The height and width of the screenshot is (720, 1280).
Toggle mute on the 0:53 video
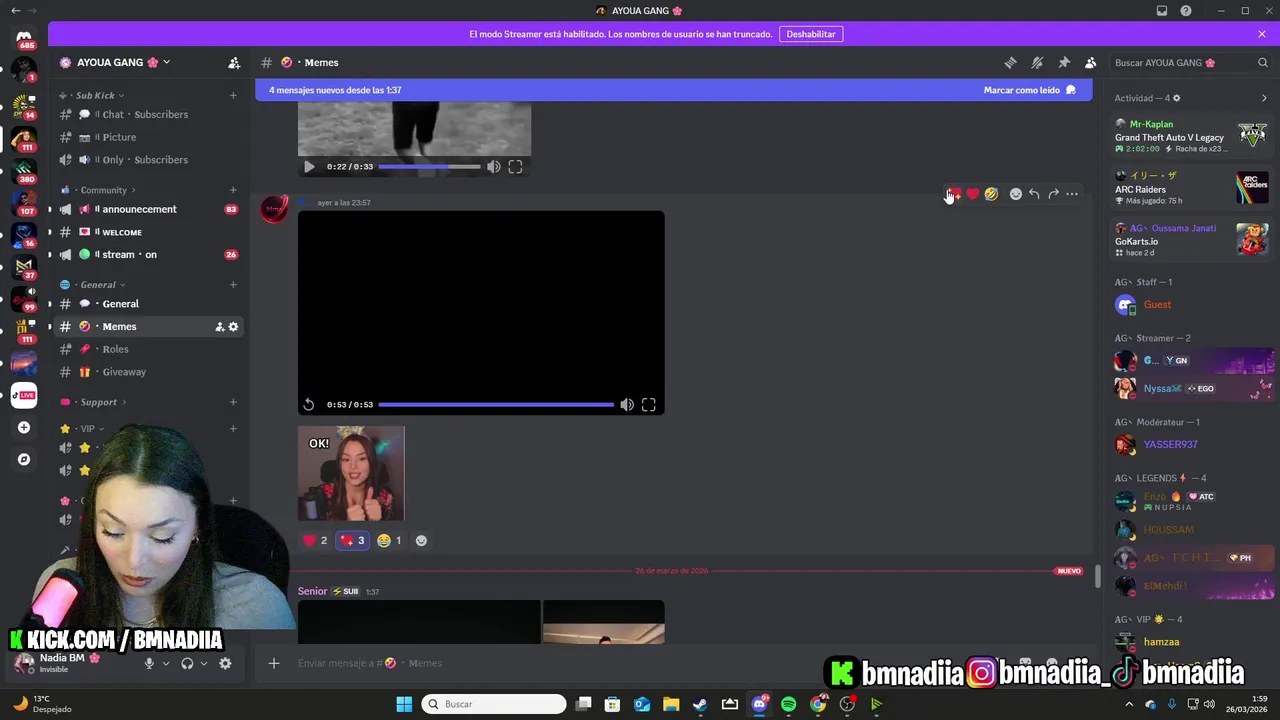point(626,404)
